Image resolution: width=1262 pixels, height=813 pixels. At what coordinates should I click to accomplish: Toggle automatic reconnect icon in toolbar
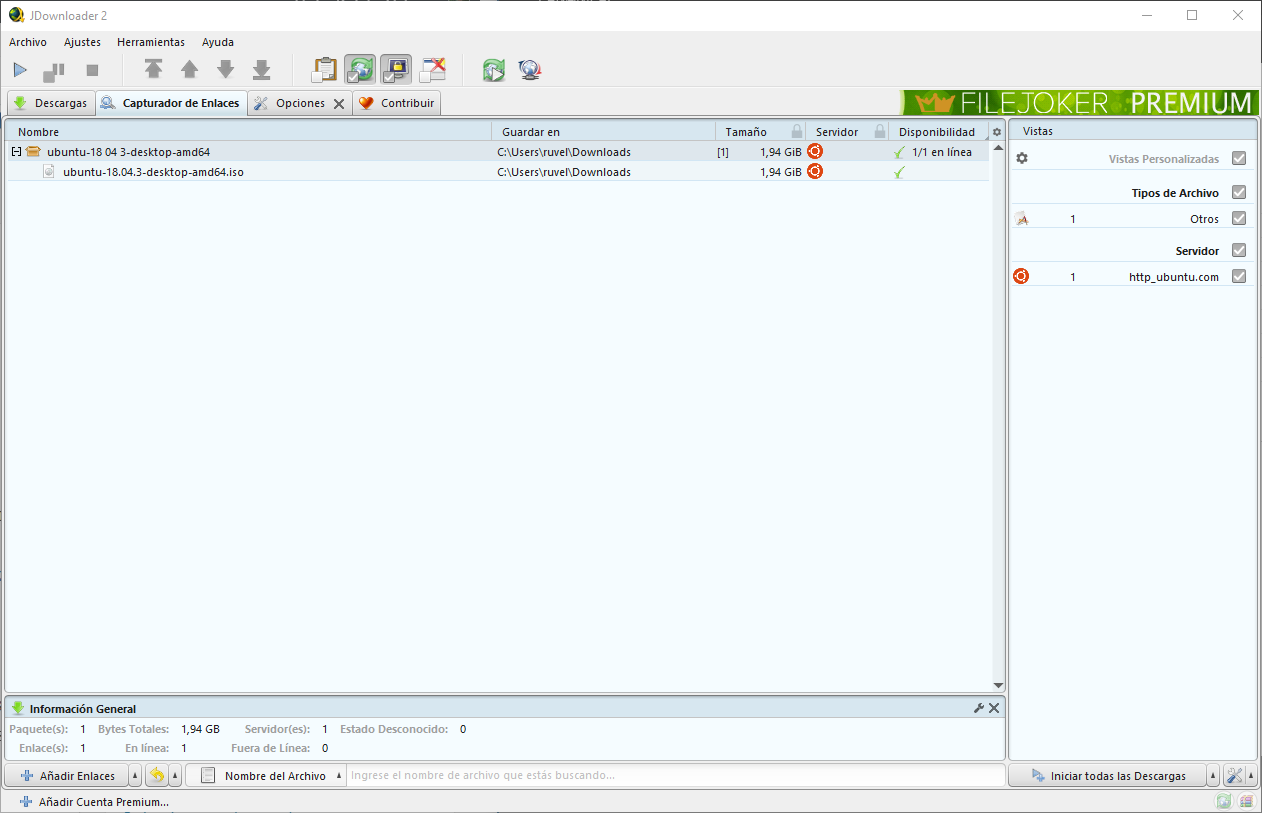(360, 69)
